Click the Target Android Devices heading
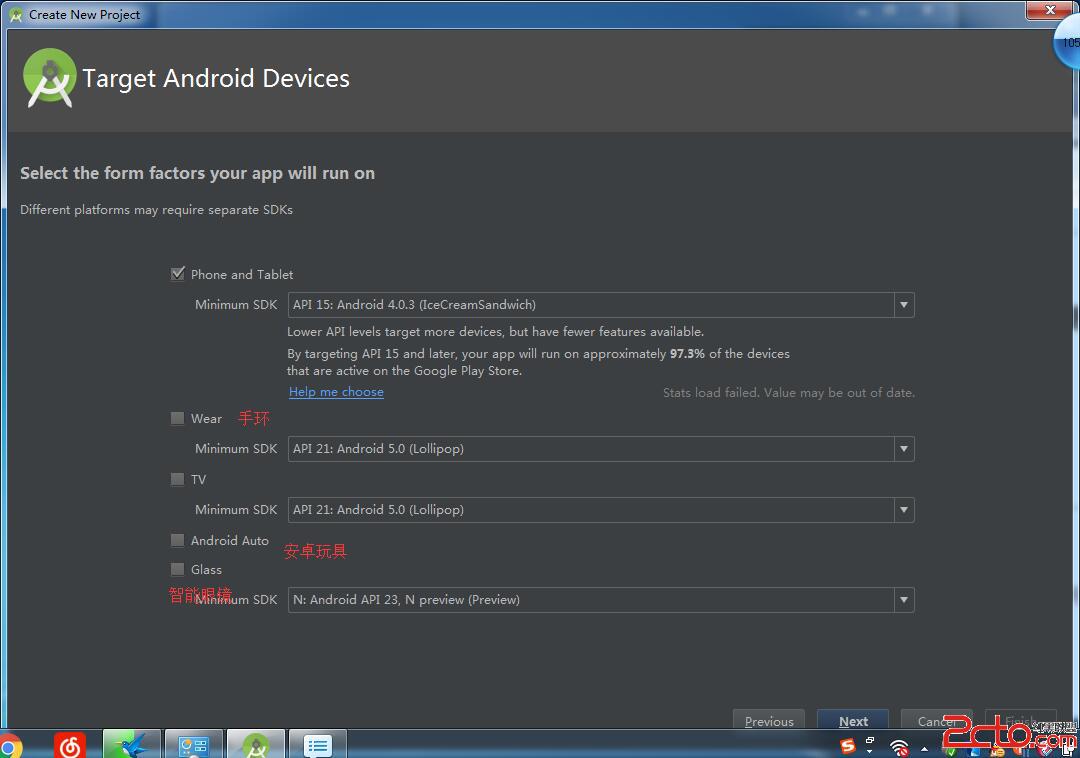The width and height of the screenshot is (1080, 758). tap(216, 78)
